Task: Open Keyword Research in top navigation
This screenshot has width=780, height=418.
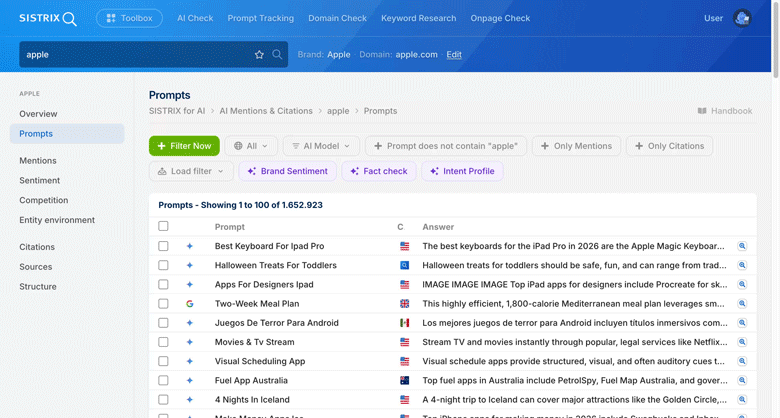Action: click(x=418, y=18)
